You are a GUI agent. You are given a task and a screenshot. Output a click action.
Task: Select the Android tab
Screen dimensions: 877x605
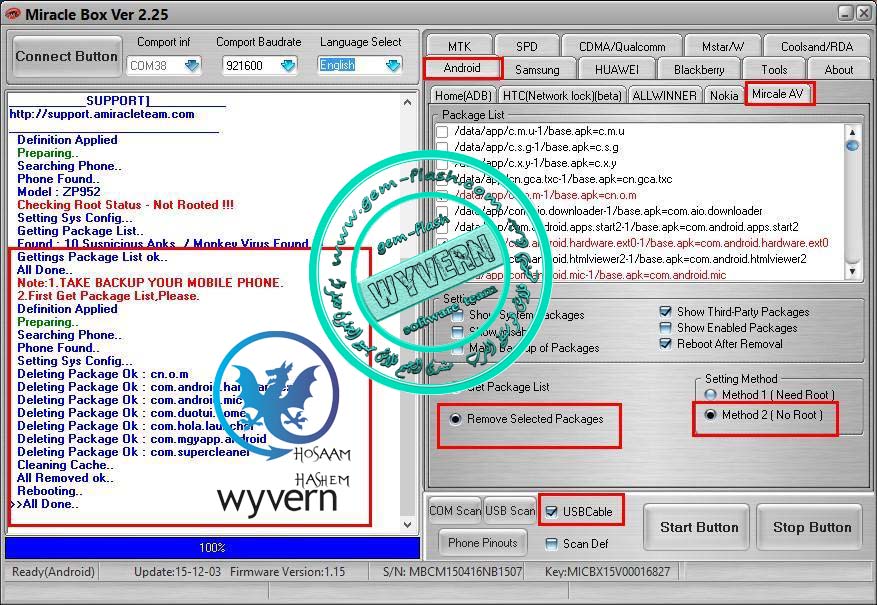462,68
